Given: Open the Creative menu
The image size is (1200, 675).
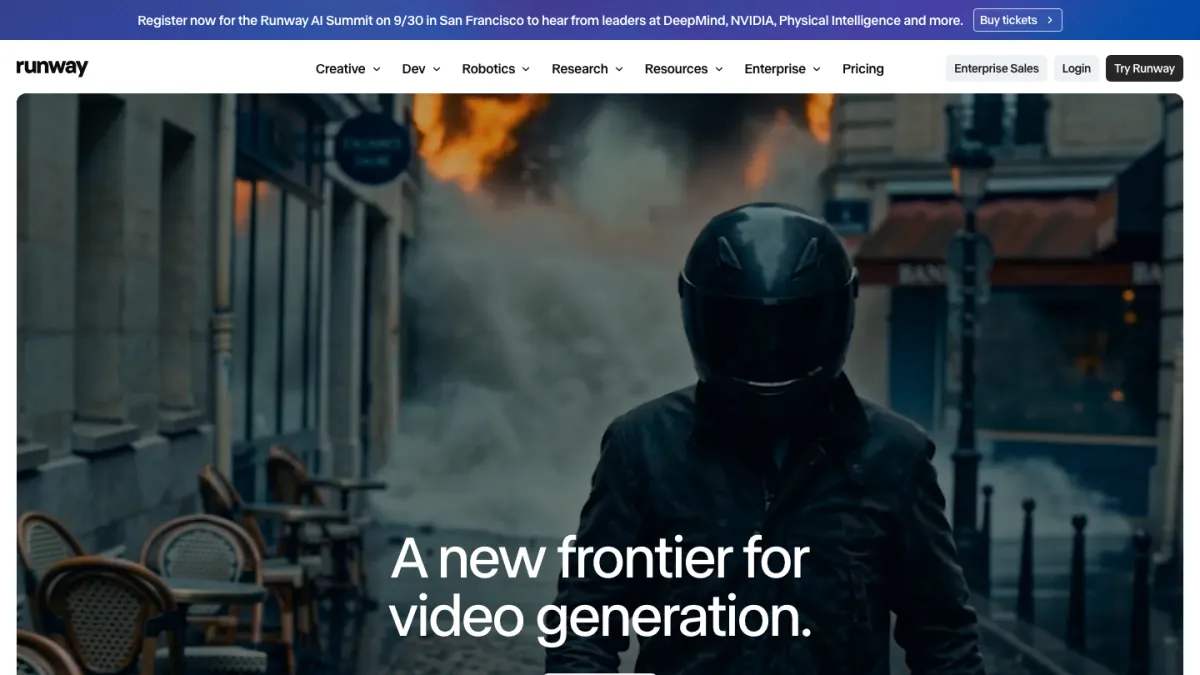Looking at the screenshot, I should 348,69.
